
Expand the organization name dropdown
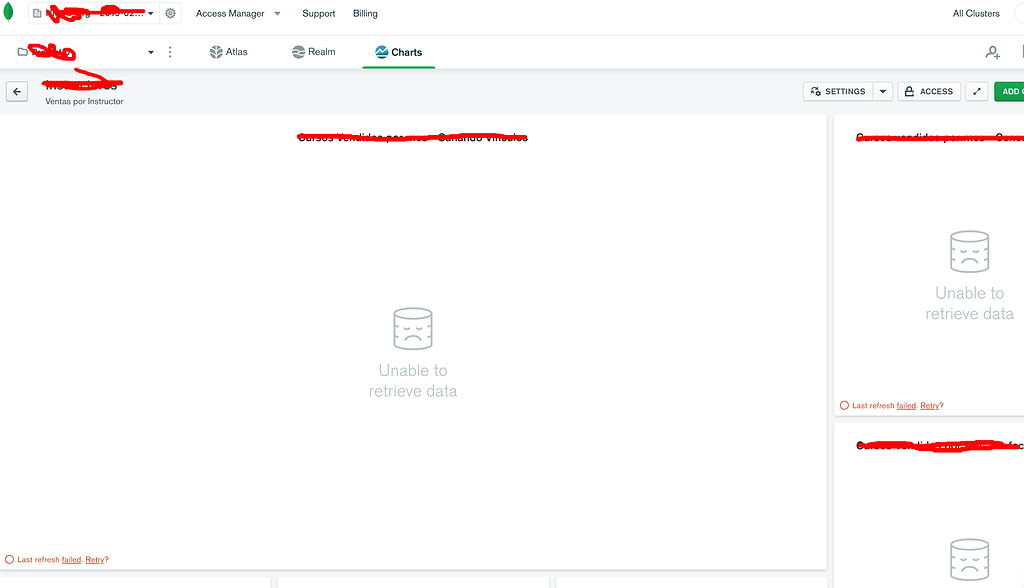[x=150, y=13]
